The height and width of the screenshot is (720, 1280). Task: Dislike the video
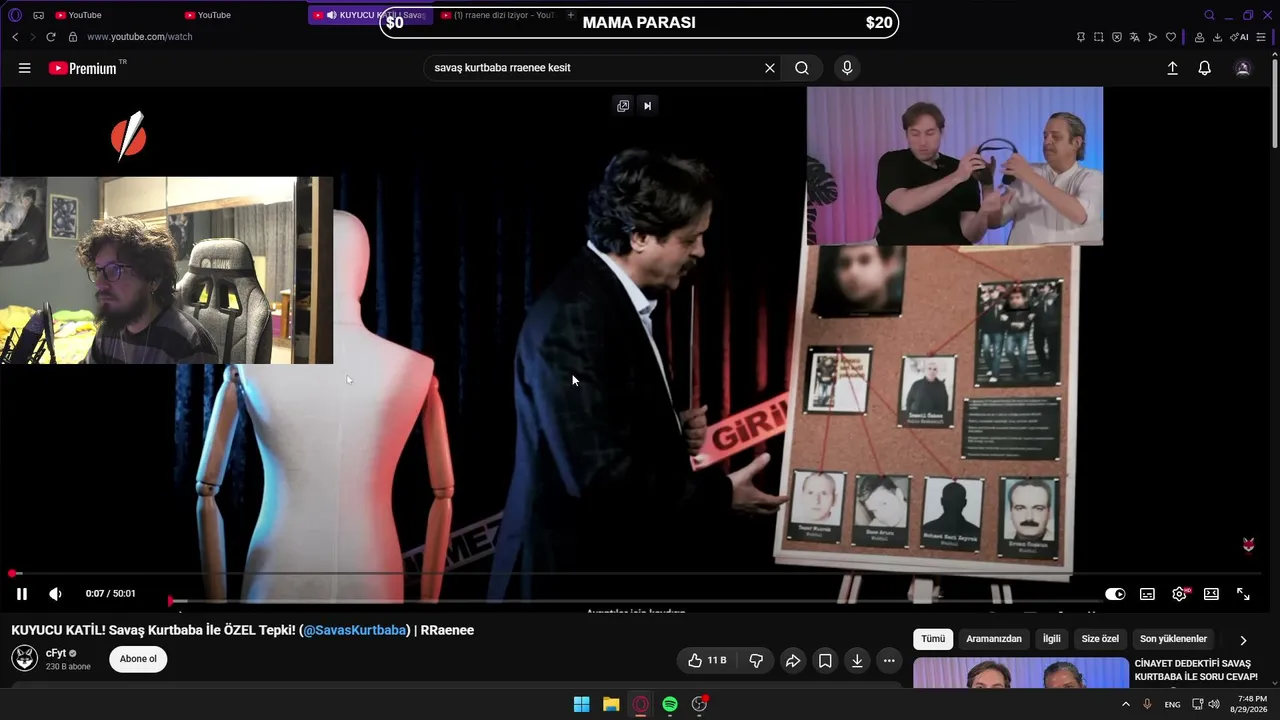click(756, 661)
